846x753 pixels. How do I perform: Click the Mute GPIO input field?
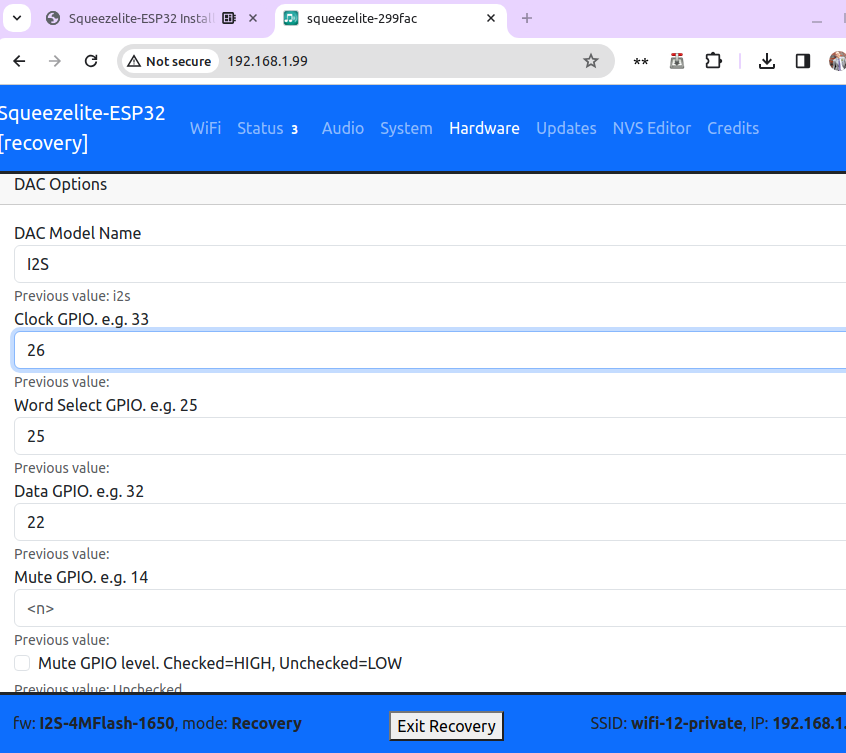coord(430,608)
